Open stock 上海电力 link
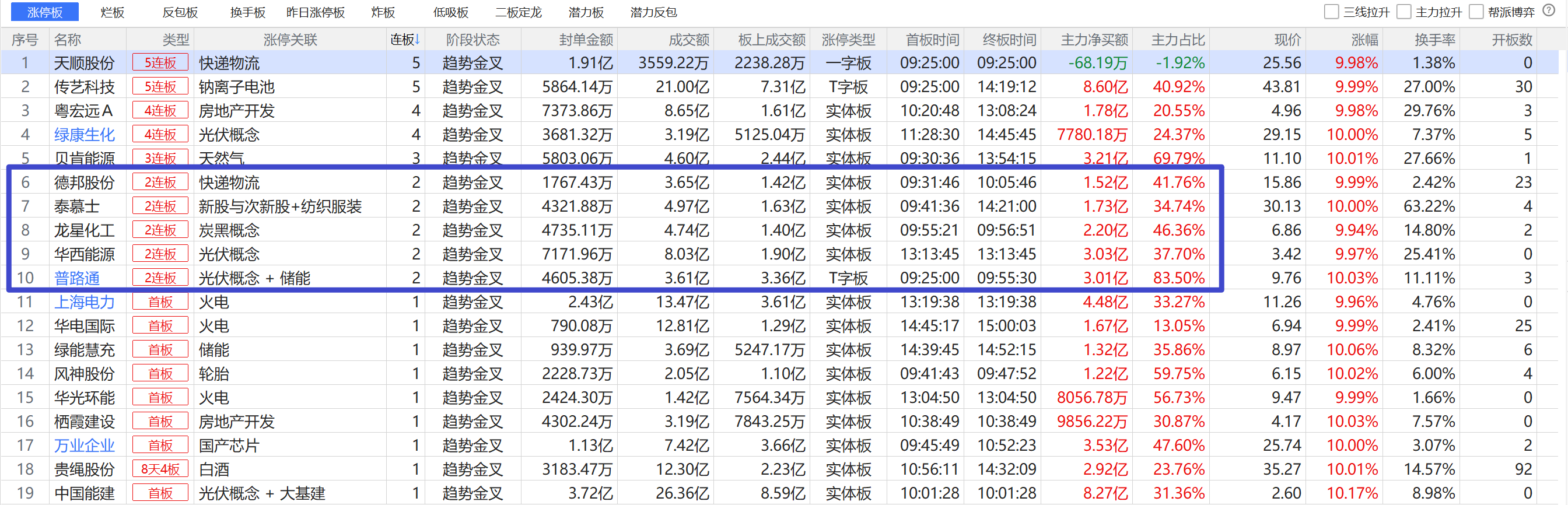Image resolution: width=1568 pixels, height=505 pixels. 84,302
